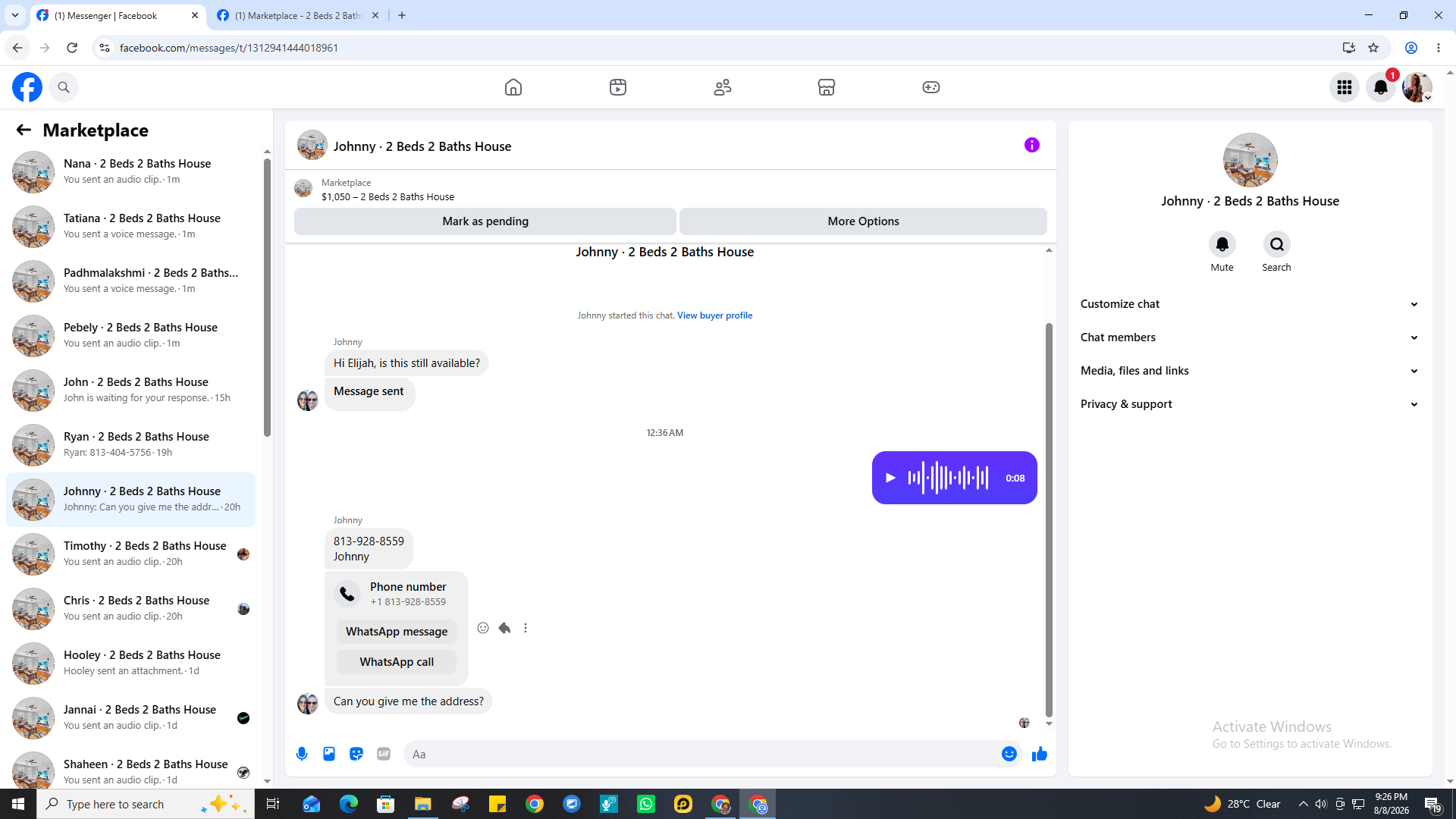
Task: Play the 0:08 voice message
Action: [x=890, y=478]
